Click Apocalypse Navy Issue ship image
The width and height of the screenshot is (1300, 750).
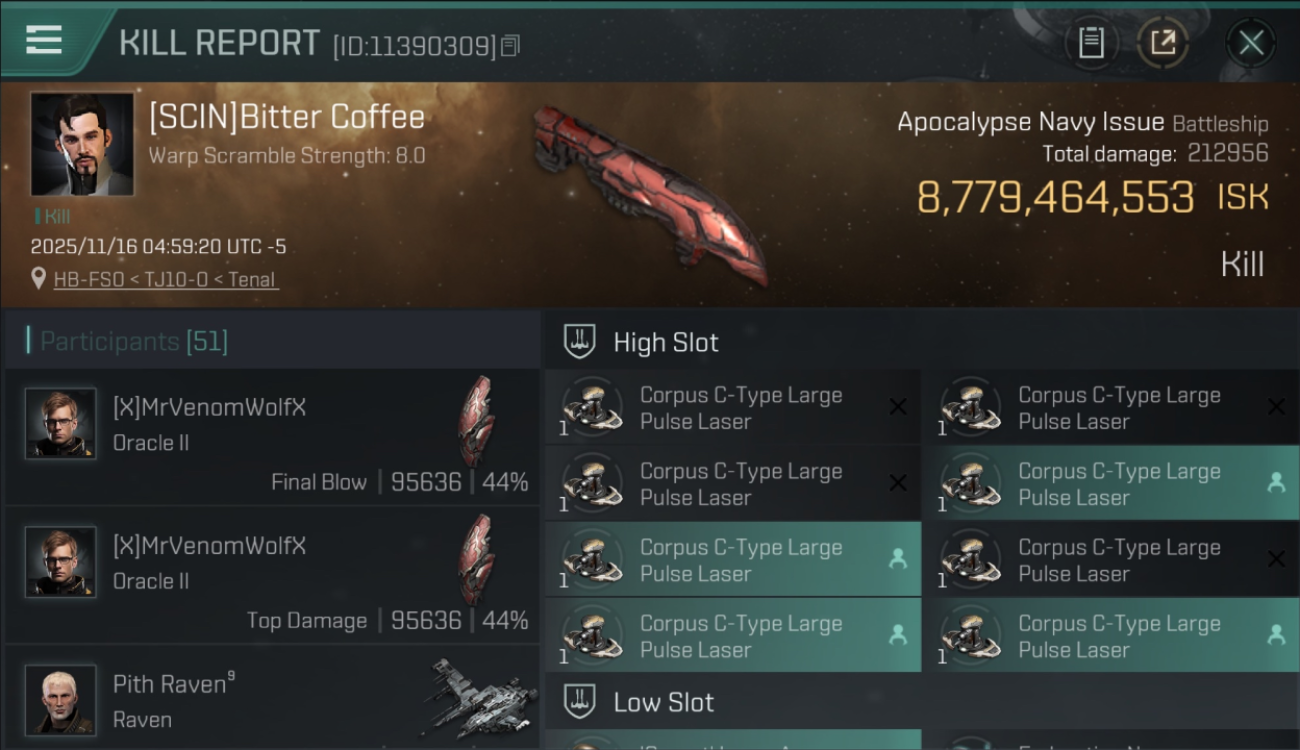(650, 194)
